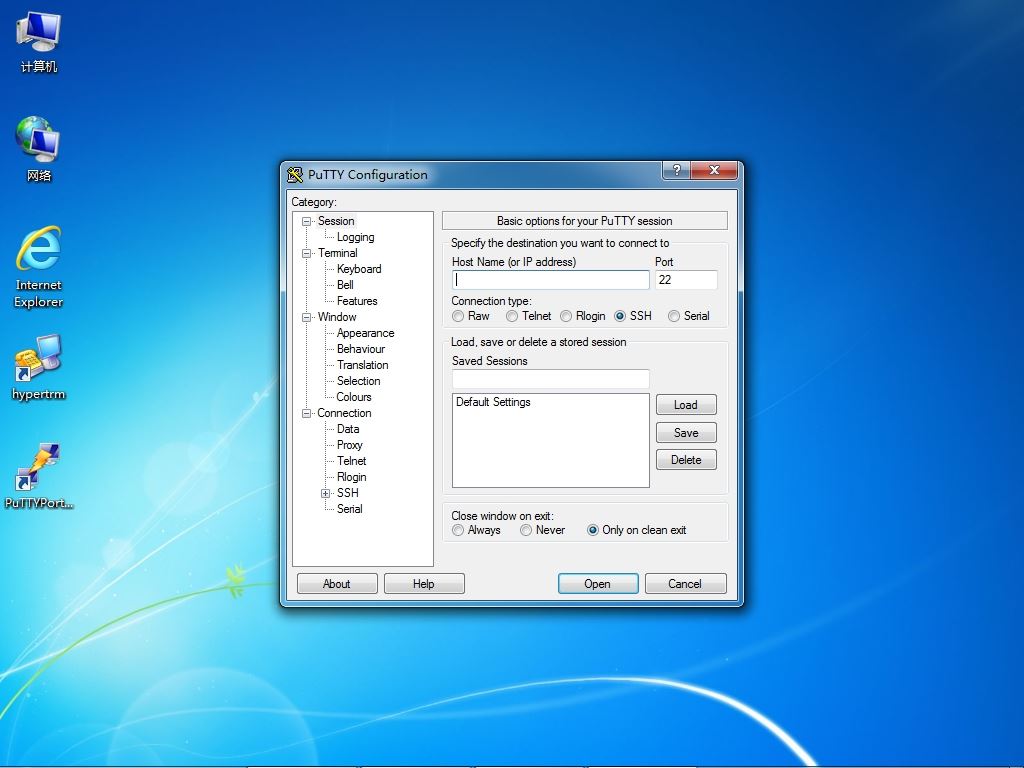The height and width of the screenshot is (768, 1024).
Task: Select the Connection category
Action: point(344,413)
